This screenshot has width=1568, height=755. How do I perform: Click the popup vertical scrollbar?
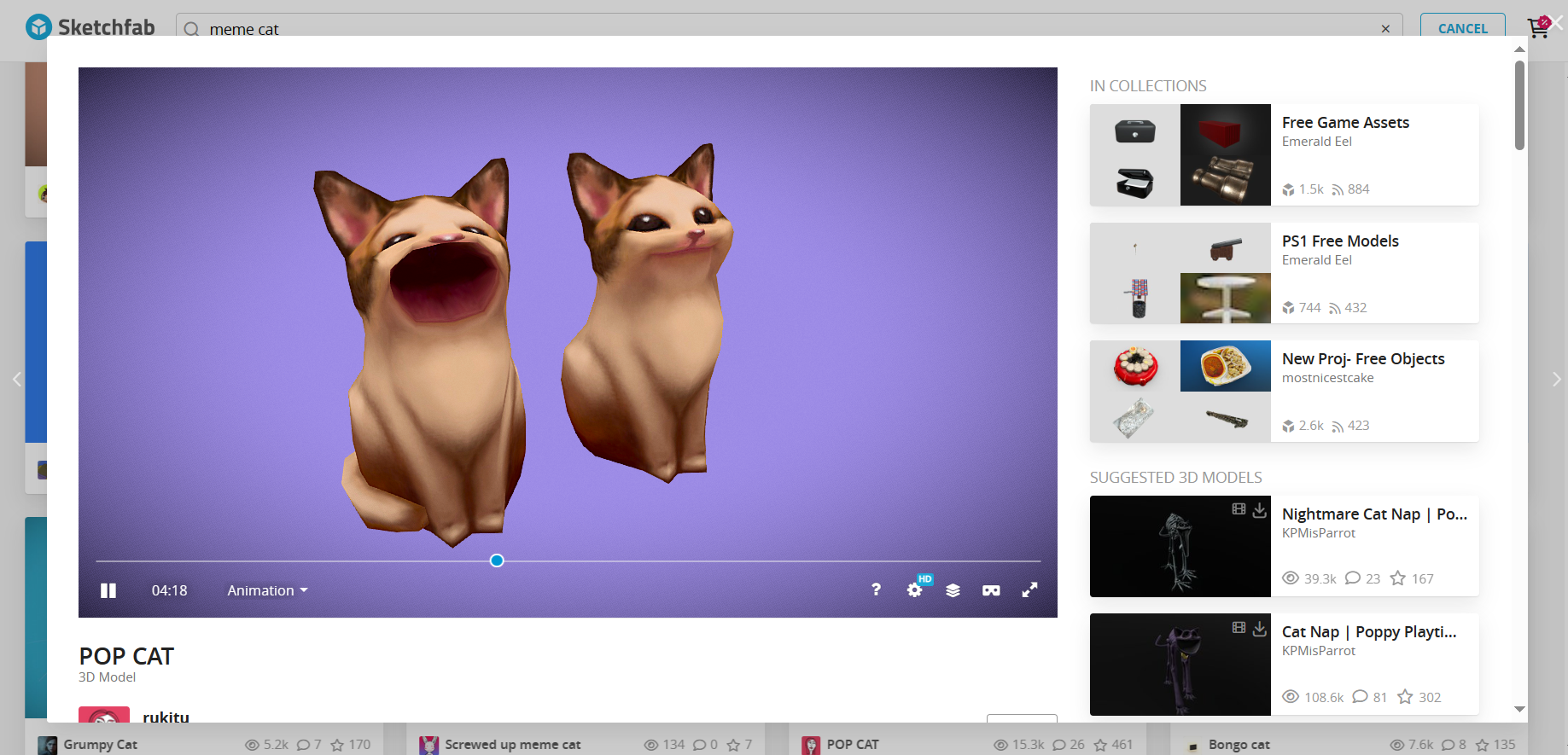1519,105
